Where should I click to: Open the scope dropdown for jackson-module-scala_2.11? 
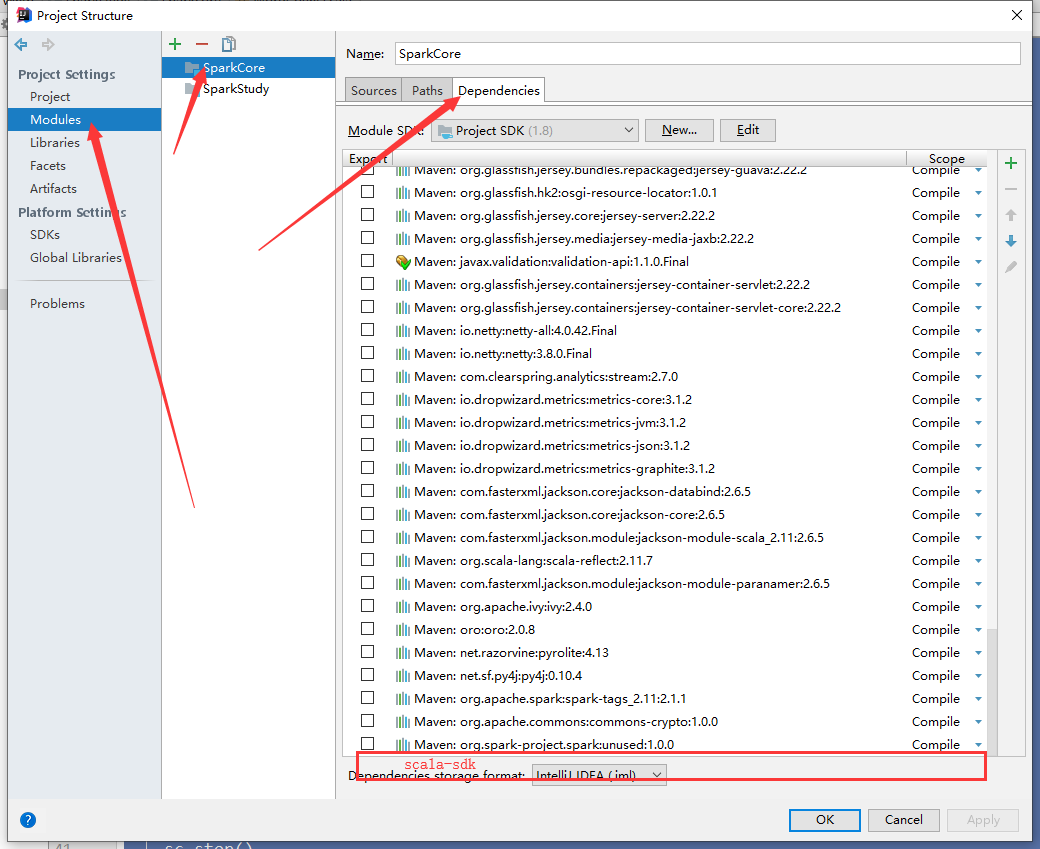pyautogui.click(x=978, y=538)
